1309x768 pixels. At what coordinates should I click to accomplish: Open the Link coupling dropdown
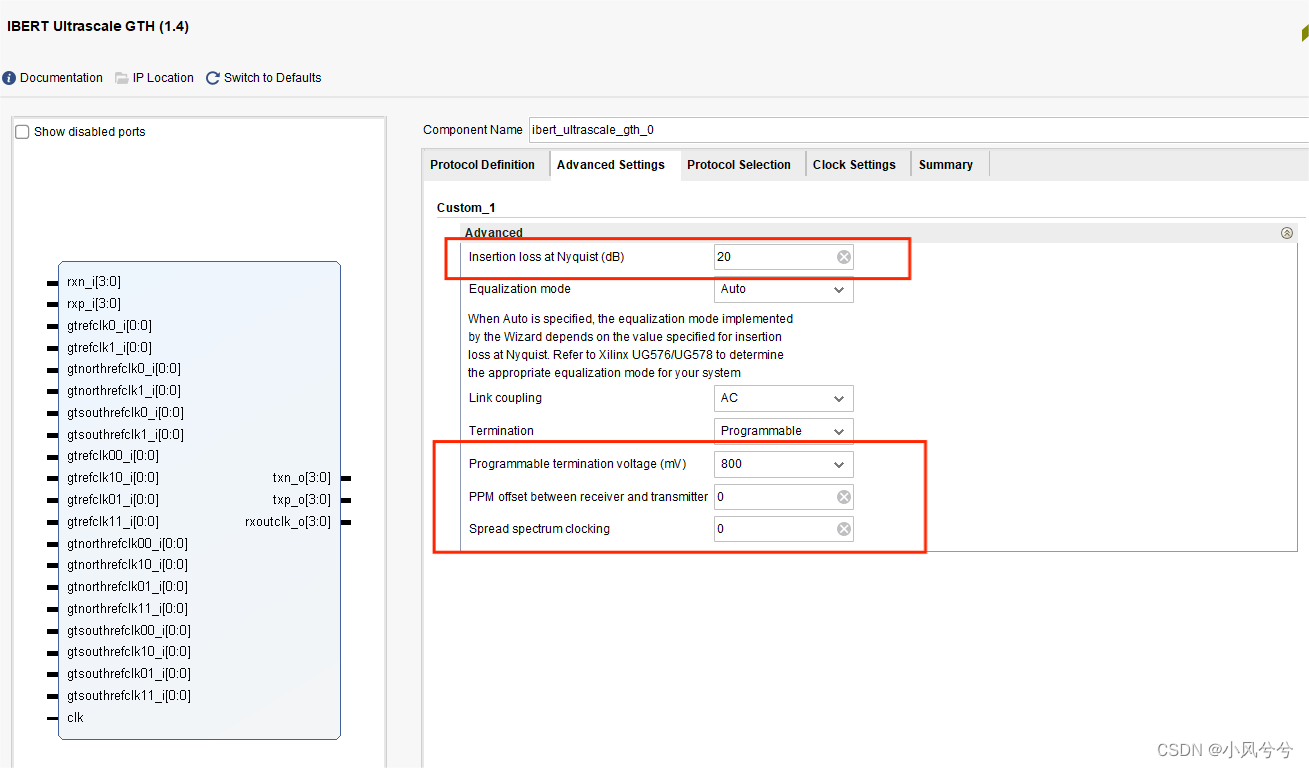pyautogui.click(x=784, y=398)
